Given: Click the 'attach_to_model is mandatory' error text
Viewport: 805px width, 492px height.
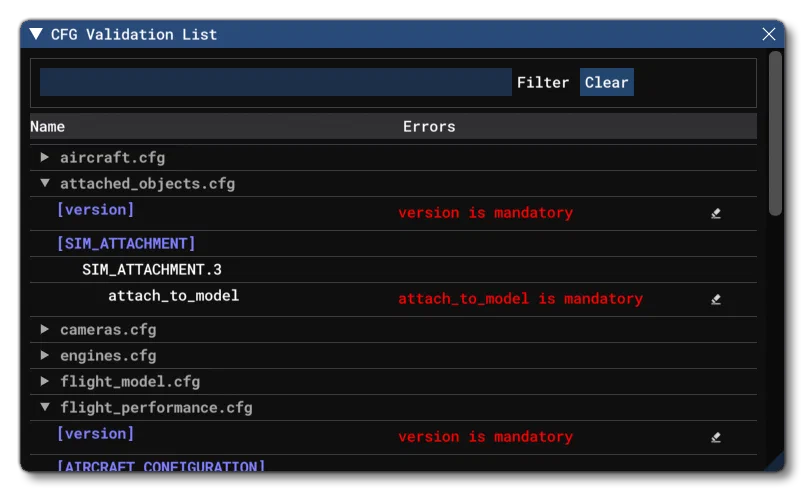Looking at the screenshot, I should (521, 299).
